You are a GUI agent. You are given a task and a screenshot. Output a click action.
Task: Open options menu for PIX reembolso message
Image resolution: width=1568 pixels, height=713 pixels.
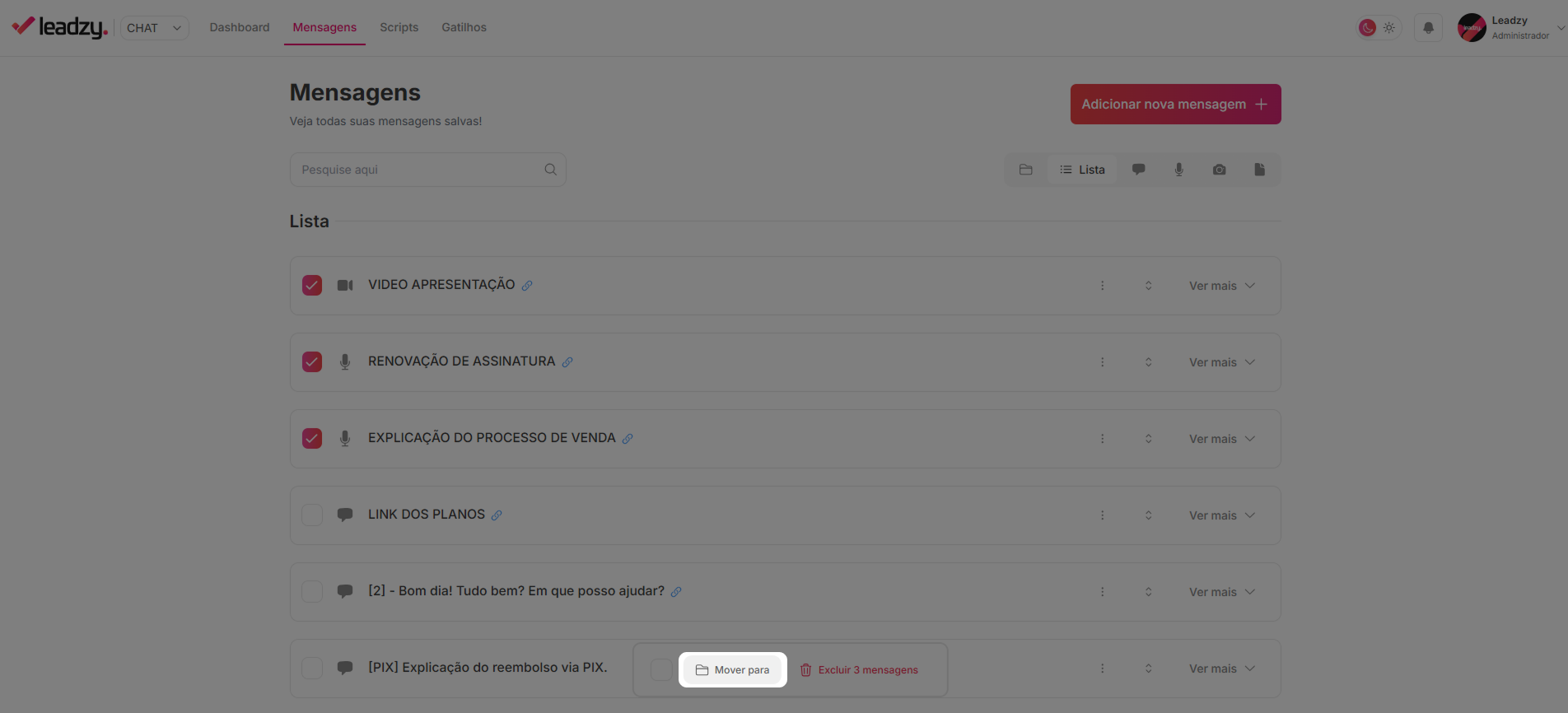[x=1103, y=669]
